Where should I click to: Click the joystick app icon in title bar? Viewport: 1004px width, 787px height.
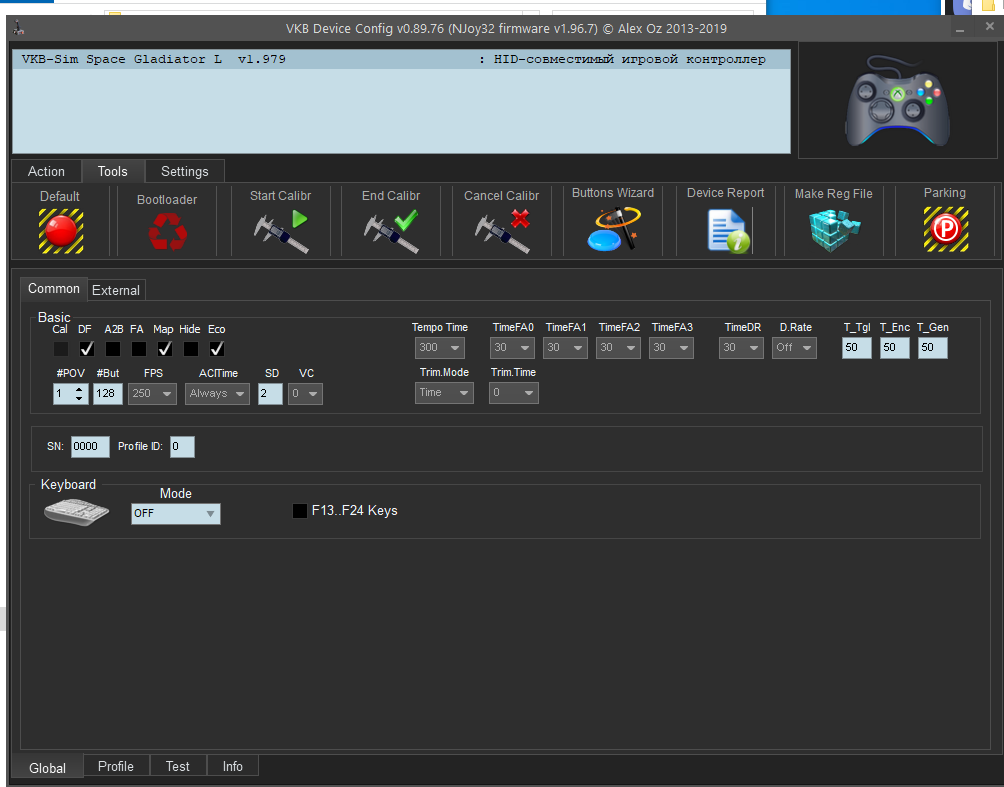pos(19,28)
